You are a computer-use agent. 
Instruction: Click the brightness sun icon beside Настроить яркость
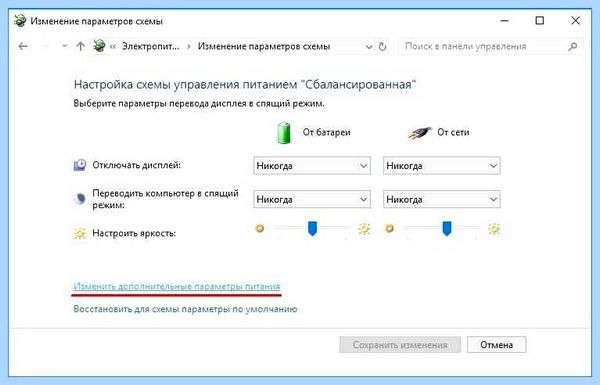pos(80,233)
